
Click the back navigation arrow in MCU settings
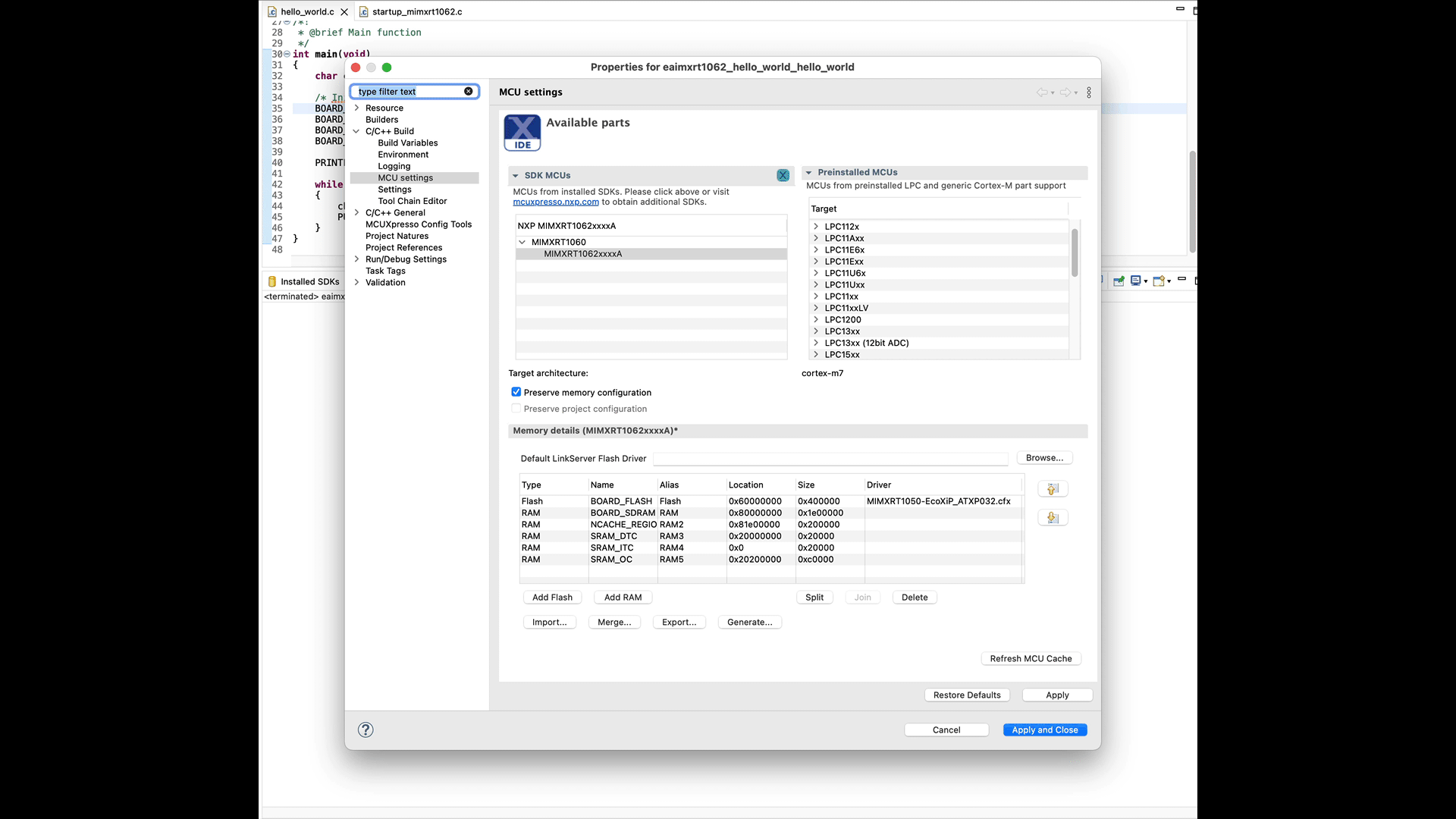click(1043, 93)
